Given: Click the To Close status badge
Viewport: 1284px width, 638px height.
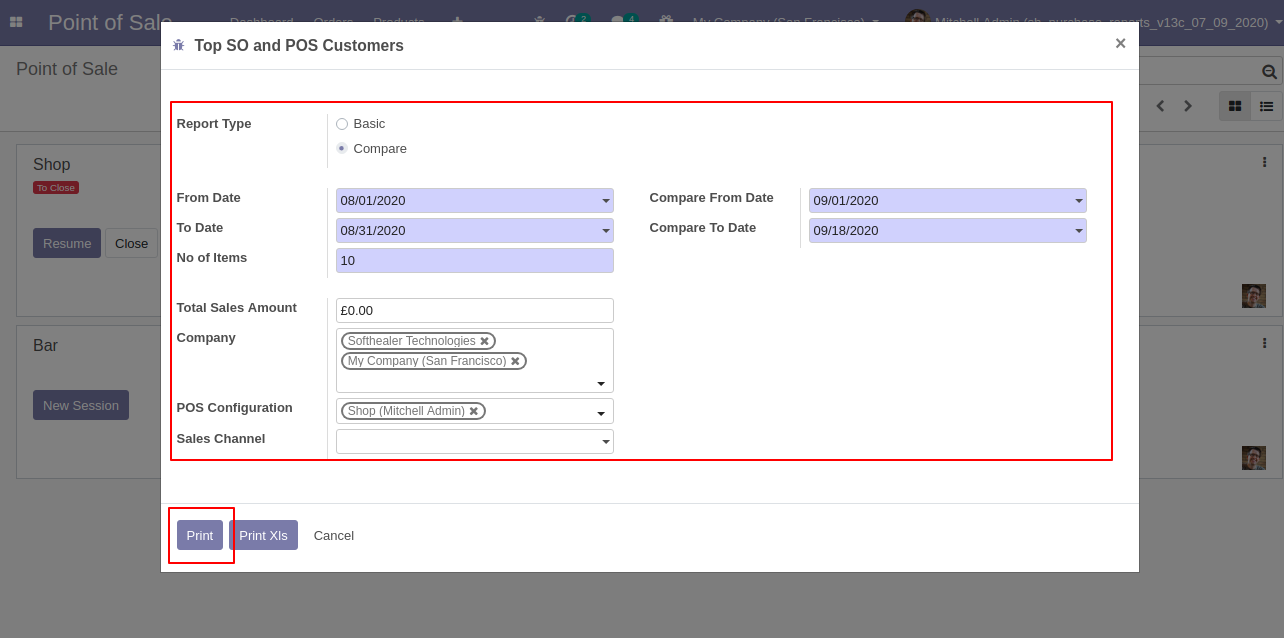Looking at the screenshot, I should (x=56, y=187).
